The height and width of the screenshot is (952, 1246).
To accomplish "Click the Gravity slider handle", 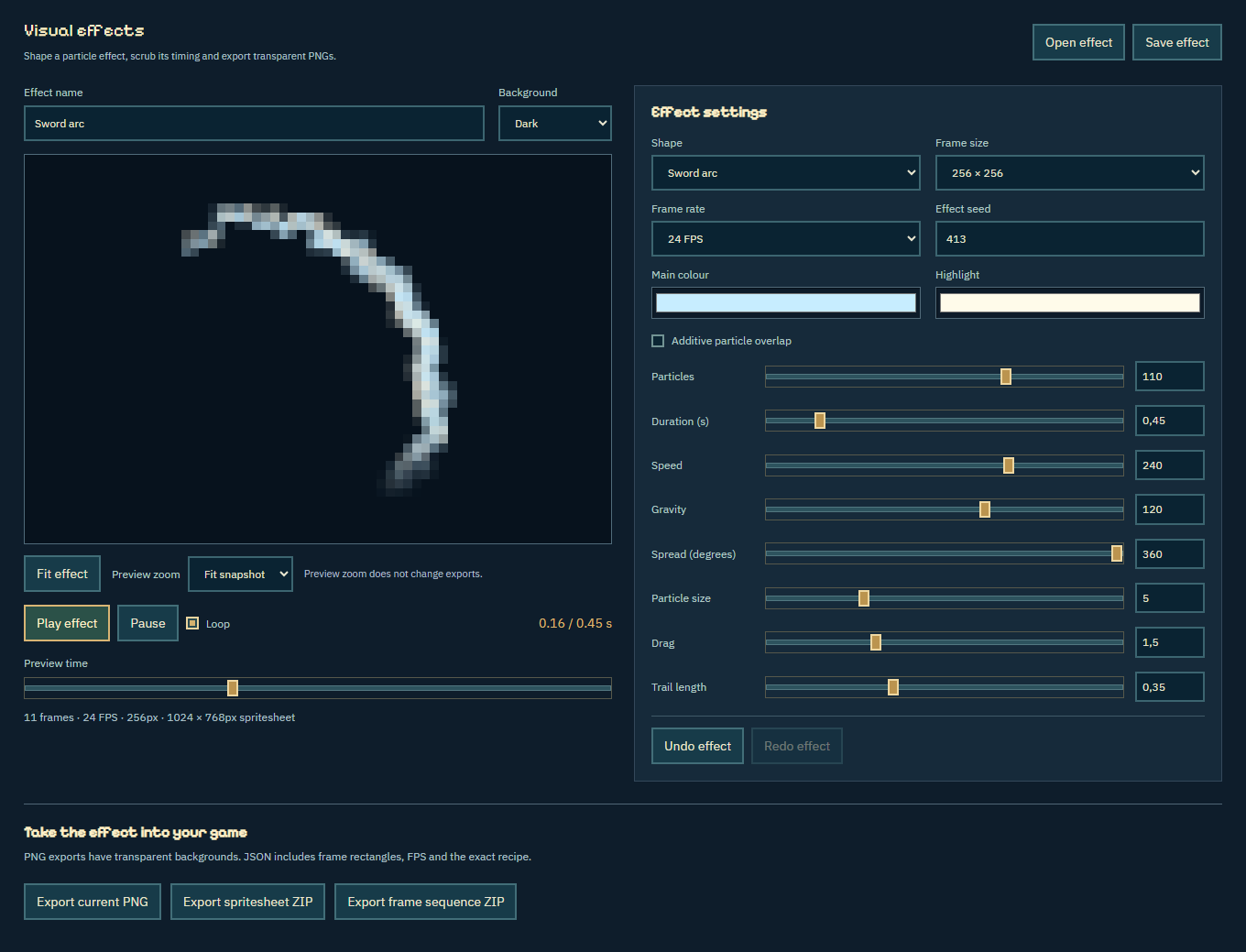I will click(x=985, y=509).
